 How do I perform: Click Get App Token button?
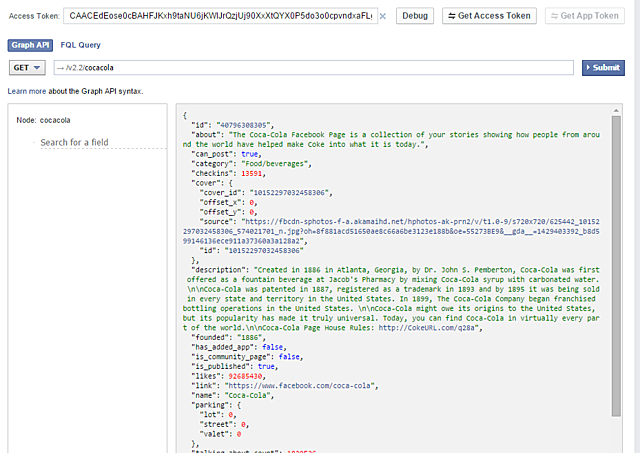coord(584,16)
